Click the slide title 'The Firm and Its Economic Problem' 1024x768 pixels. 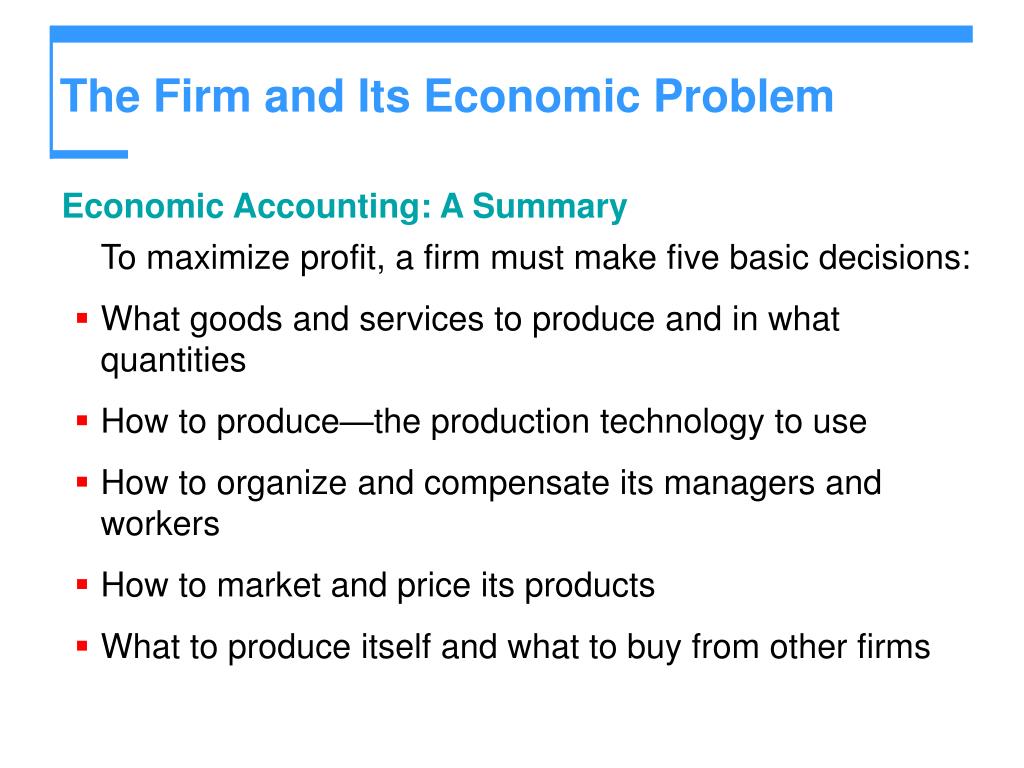[447, 96]
